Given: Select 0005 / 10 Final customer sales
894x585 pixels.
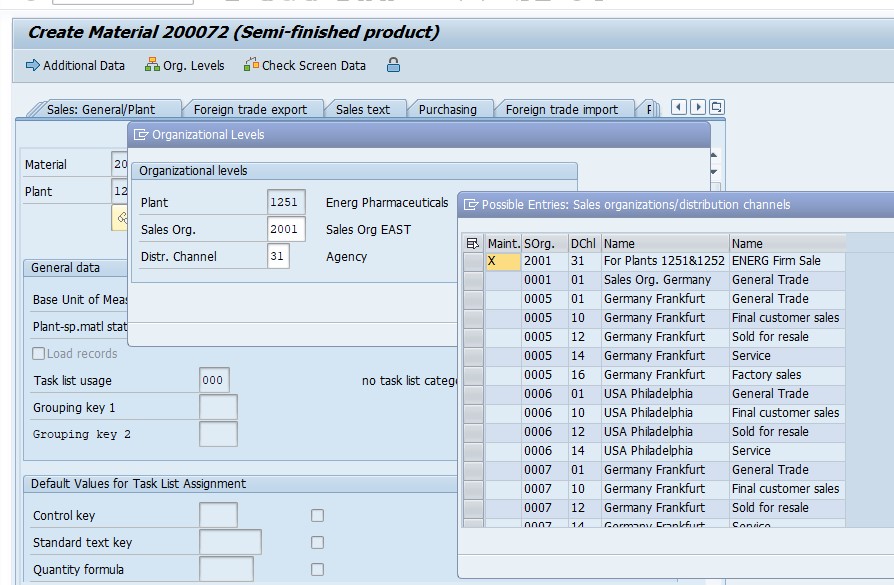Looking at the screenshot, I should [787, 318].
